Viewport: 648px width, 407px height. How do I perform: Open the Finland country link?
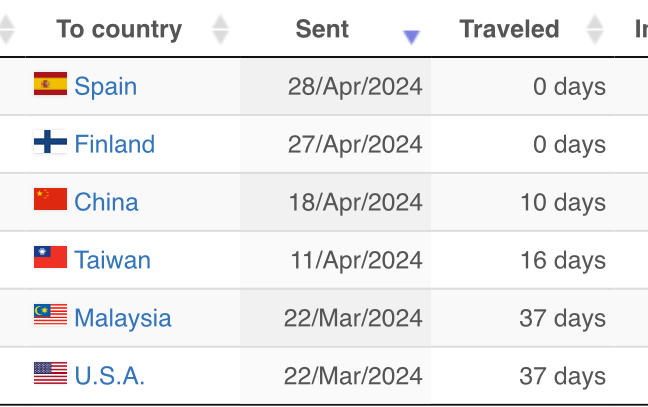[114, 144]
